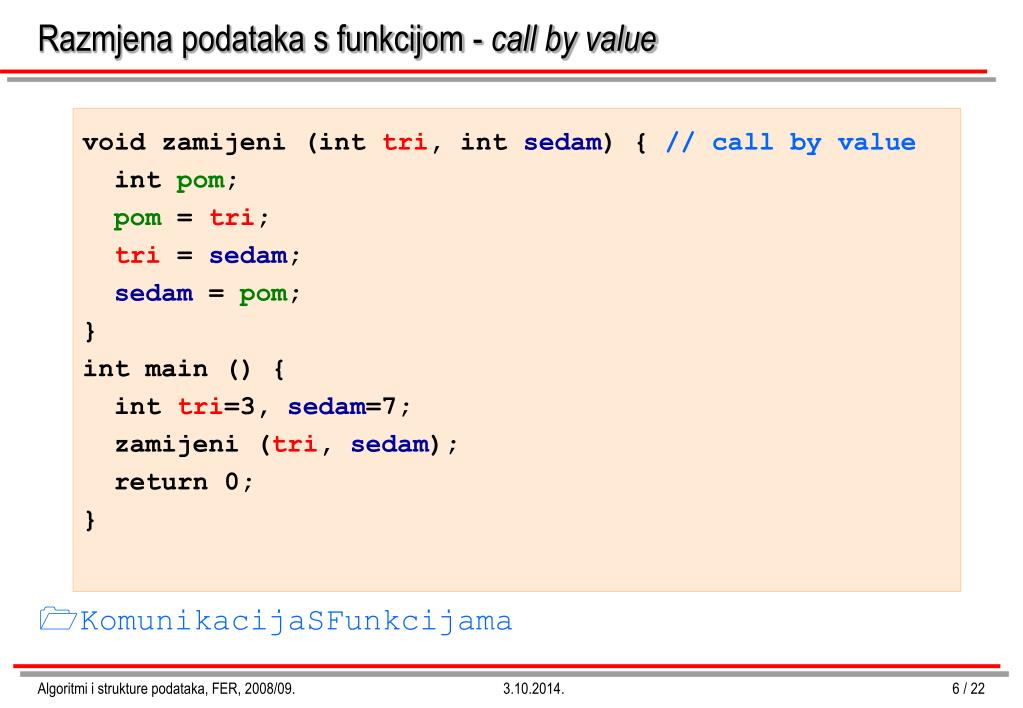Click the footer date '3.10.2014.'
1023x708 pixels.
pyautogui.click(x=533, y=689)
